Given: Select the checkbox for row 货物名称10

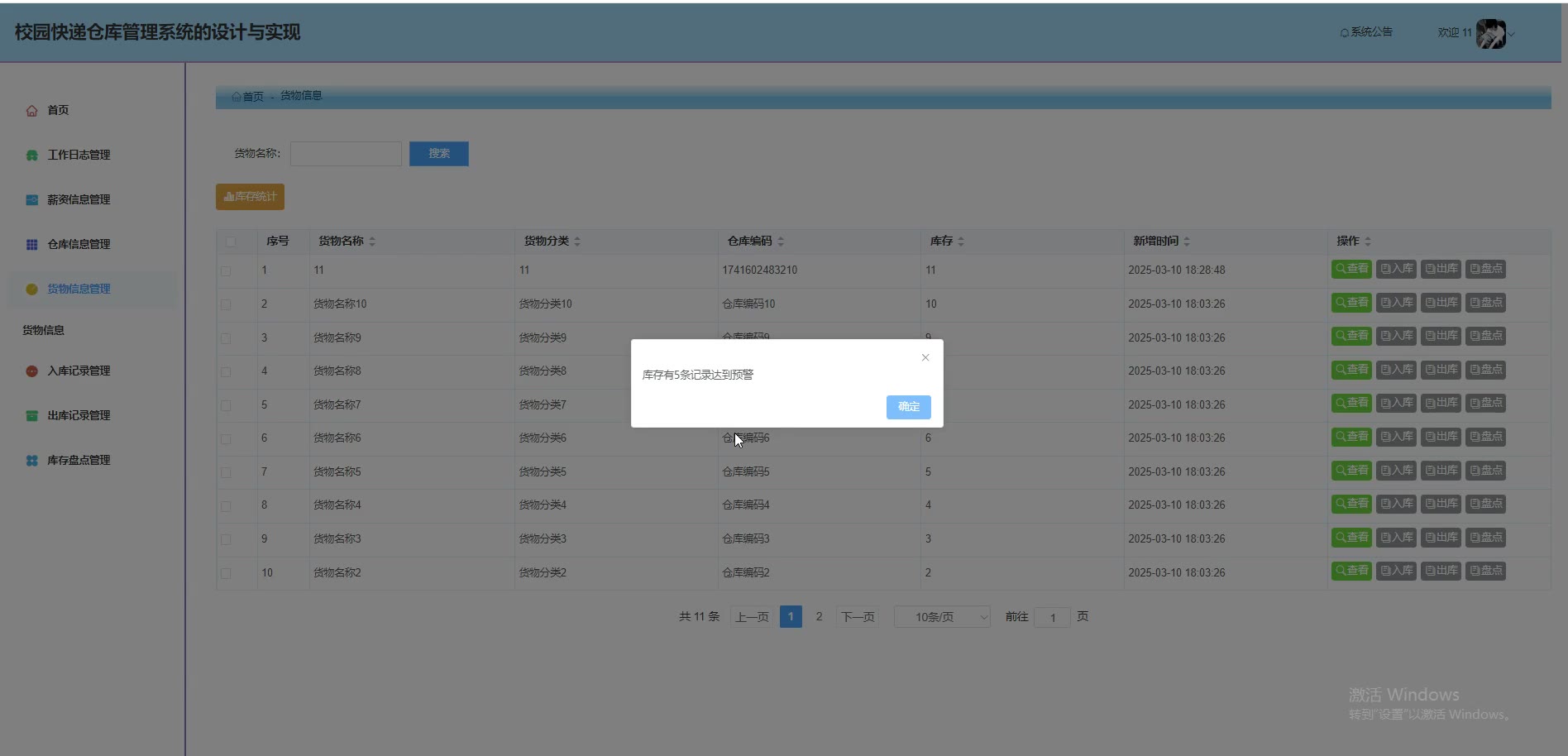Looking at the screenshot, I should click(x=226, y=304).
